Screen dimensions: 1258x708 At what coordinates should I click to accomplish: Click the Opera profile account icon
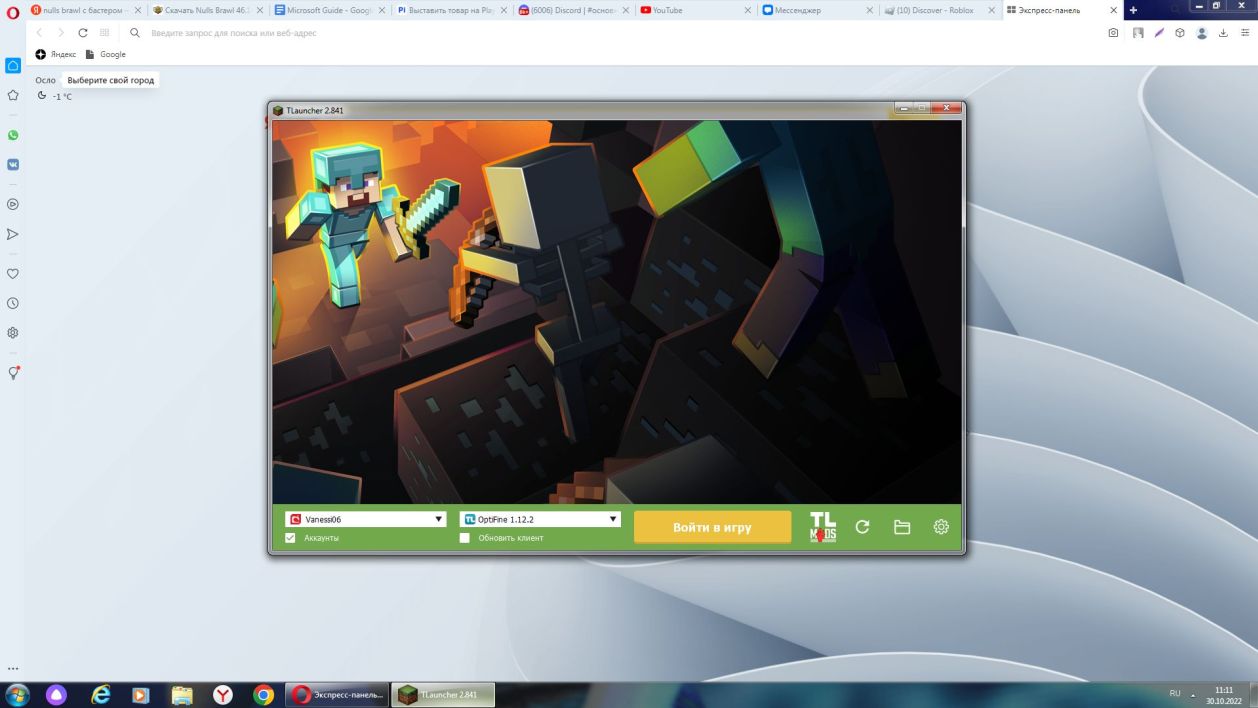coord(1202,33)
